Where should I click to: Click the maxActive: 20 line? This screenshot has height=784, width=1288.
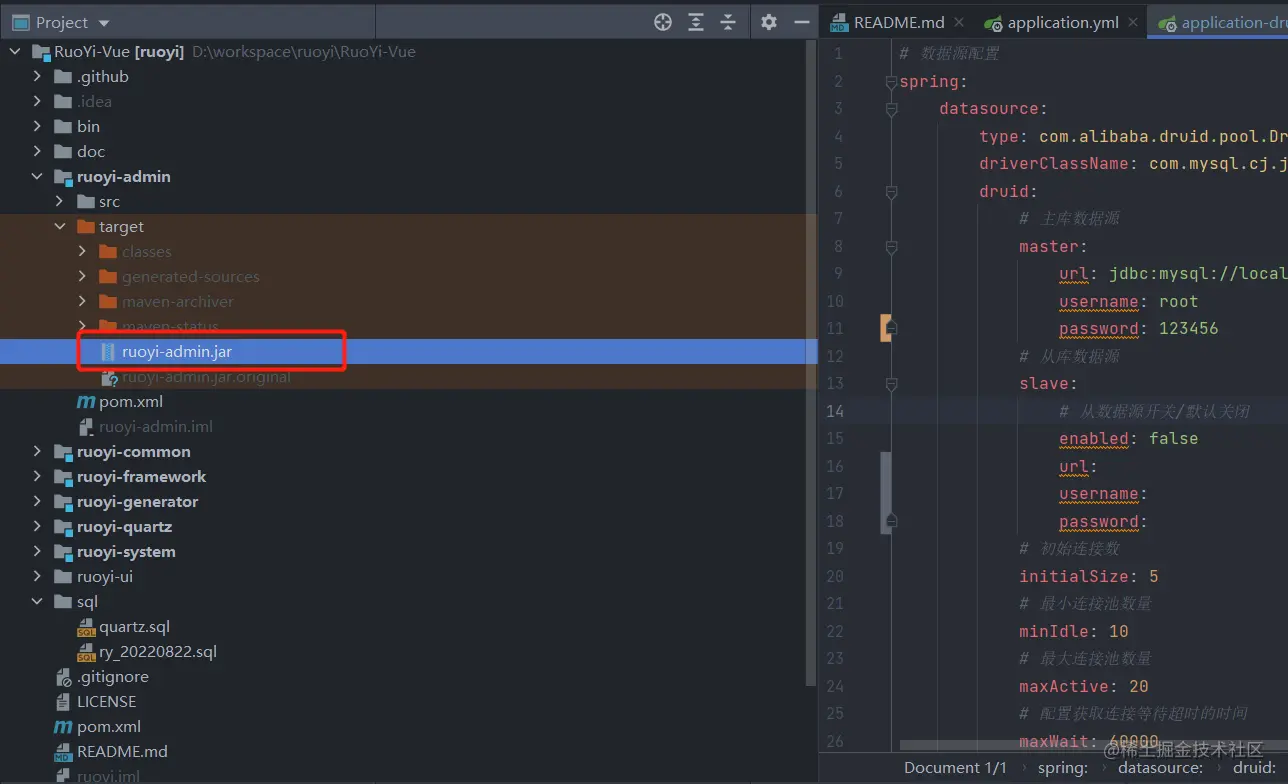(1083, 686)
